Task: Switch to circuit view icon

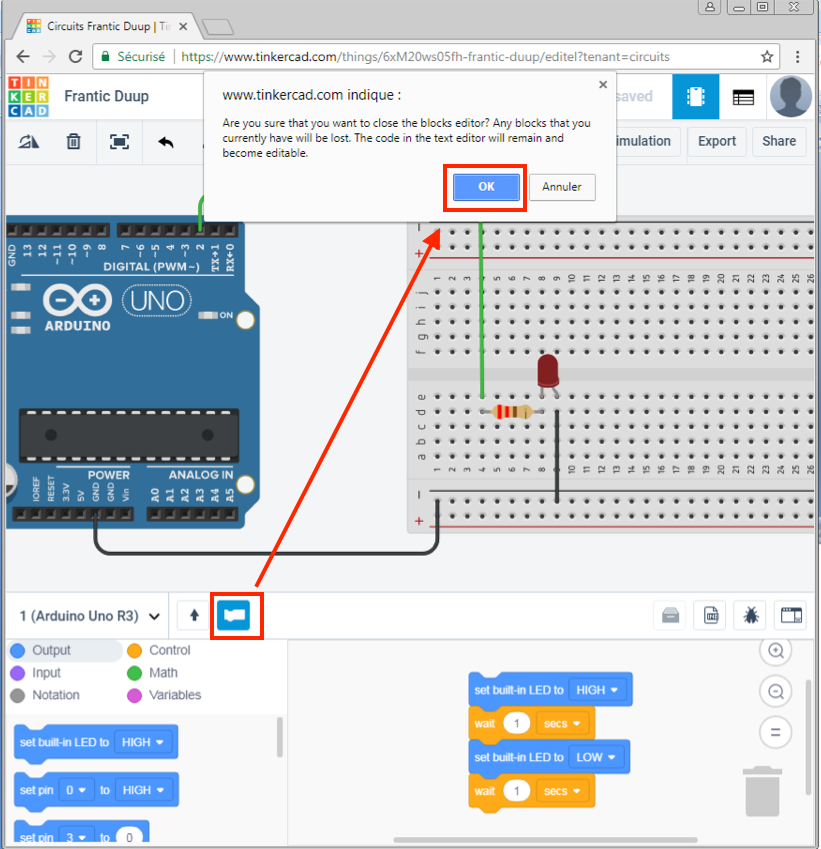Action: click(695, 97)
